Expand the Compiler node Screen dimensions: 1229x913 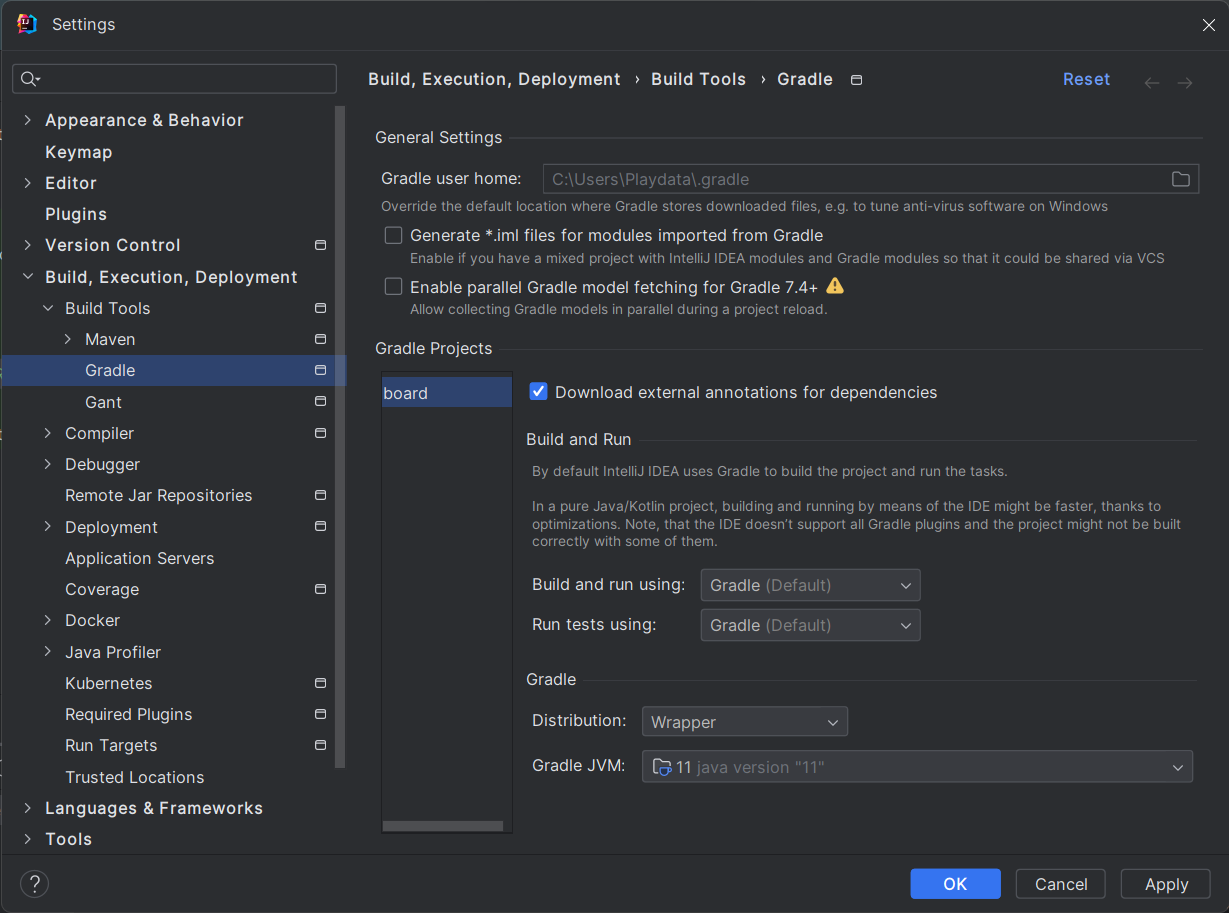pyautogui.click(x=47, y=433)
